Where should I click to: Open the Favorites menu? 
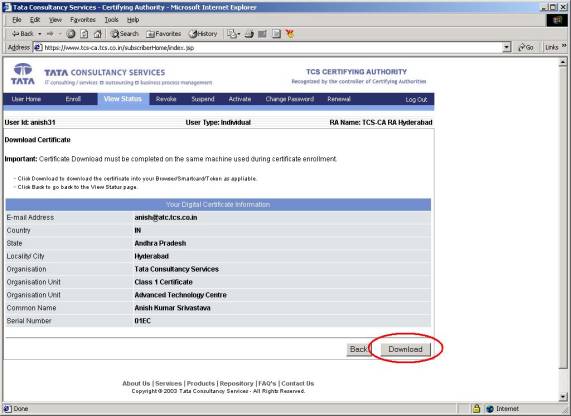coord(83,20)
